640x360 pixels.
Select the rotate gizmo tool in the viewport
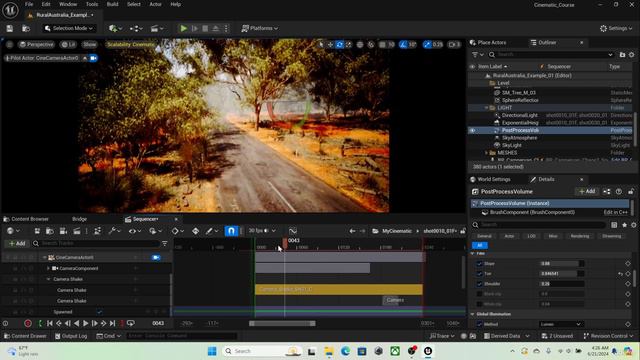(339, 44)
